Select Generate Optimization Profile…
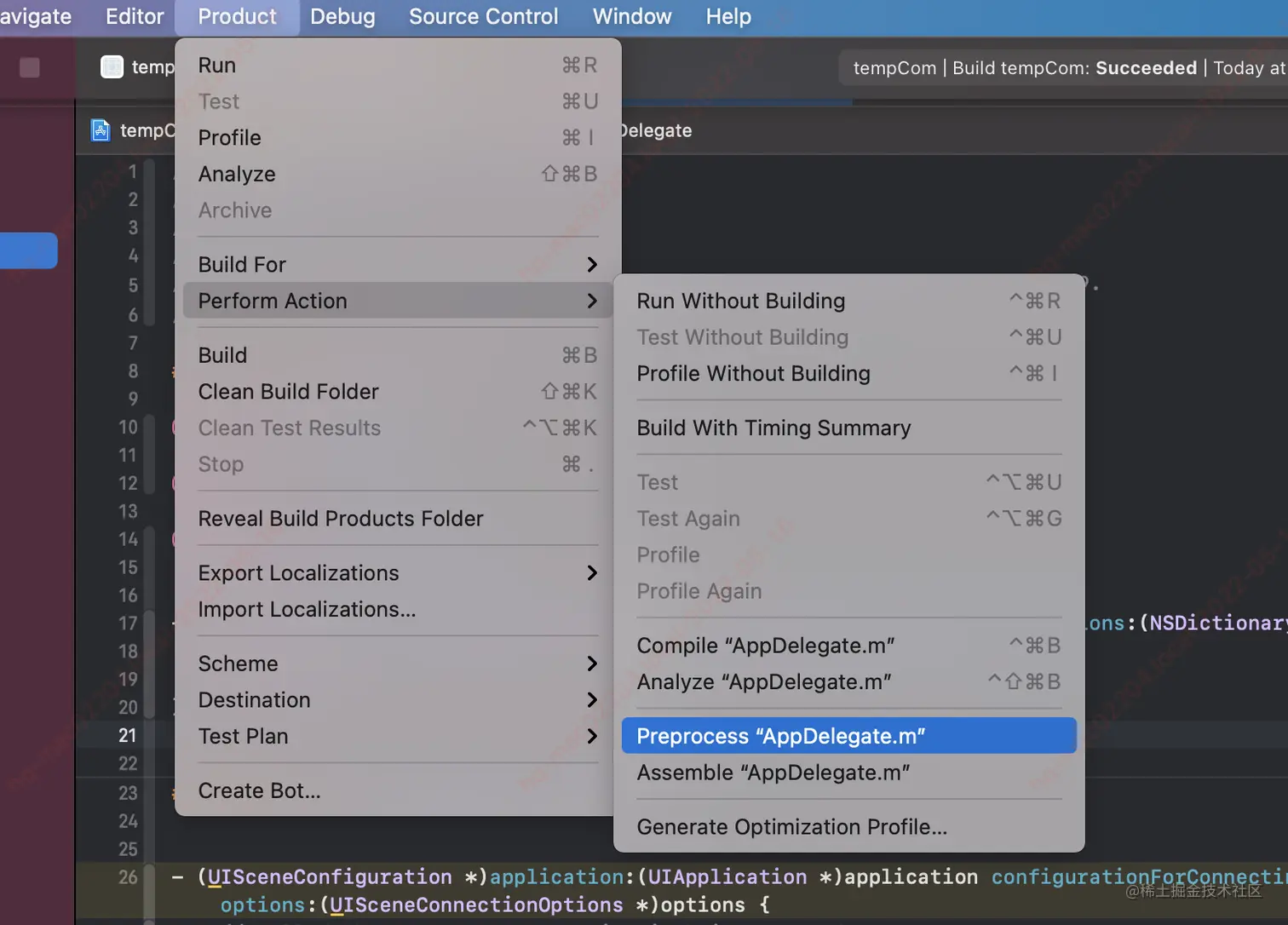Viewport: 1288px width, 925px height. coord(791,827)
